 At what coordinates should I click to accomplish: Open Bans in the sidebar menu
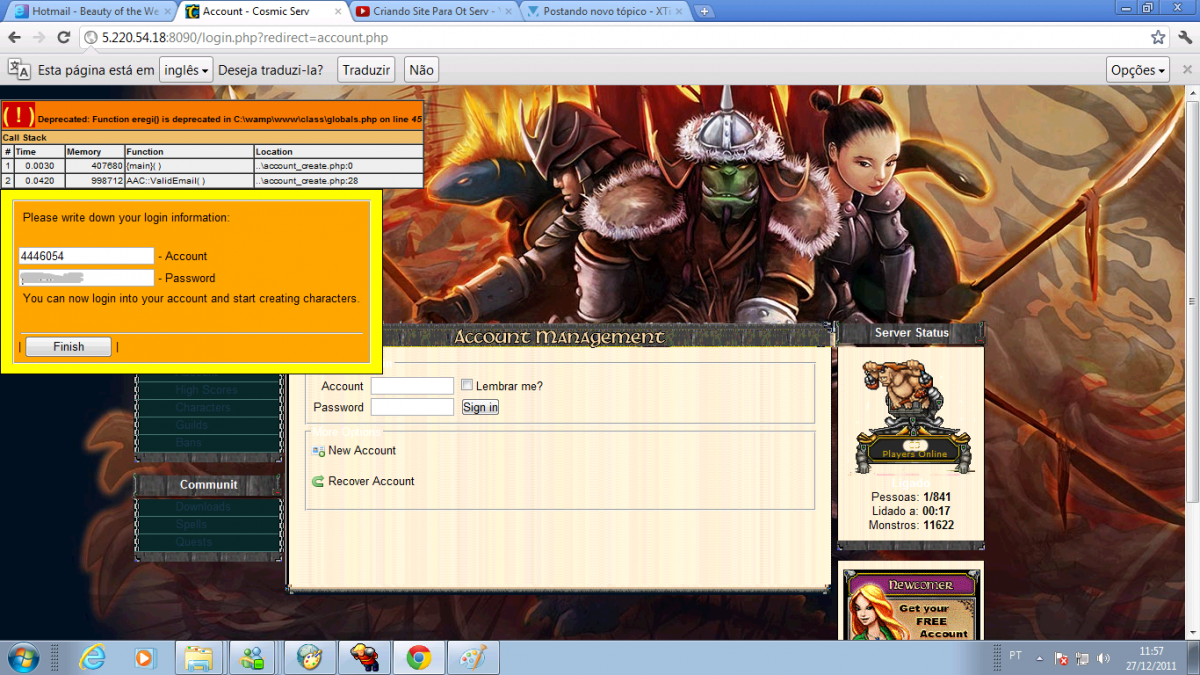click(188, 442)
